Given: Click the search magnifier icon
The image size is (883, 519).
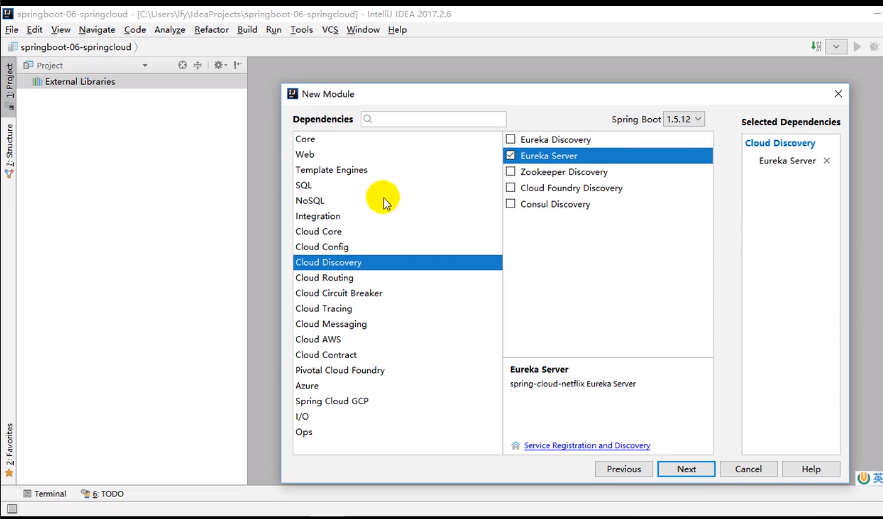Looking at the screenshot, I should pyautogui.click(x=368, y=119).
